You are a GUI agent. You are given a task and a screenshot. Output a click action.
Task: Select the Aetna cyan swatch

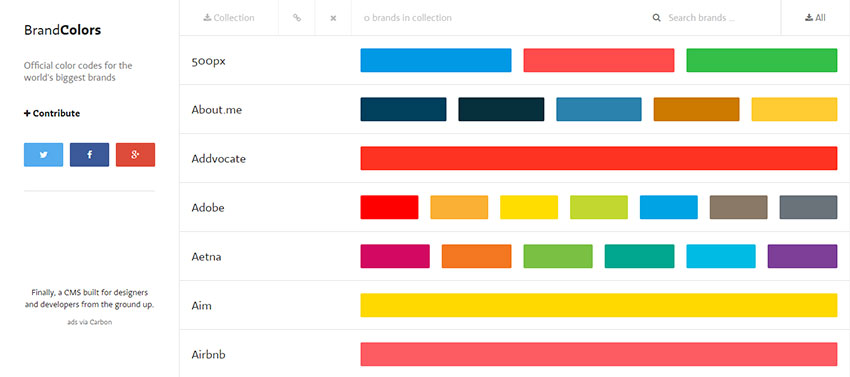tap(721, 256)
